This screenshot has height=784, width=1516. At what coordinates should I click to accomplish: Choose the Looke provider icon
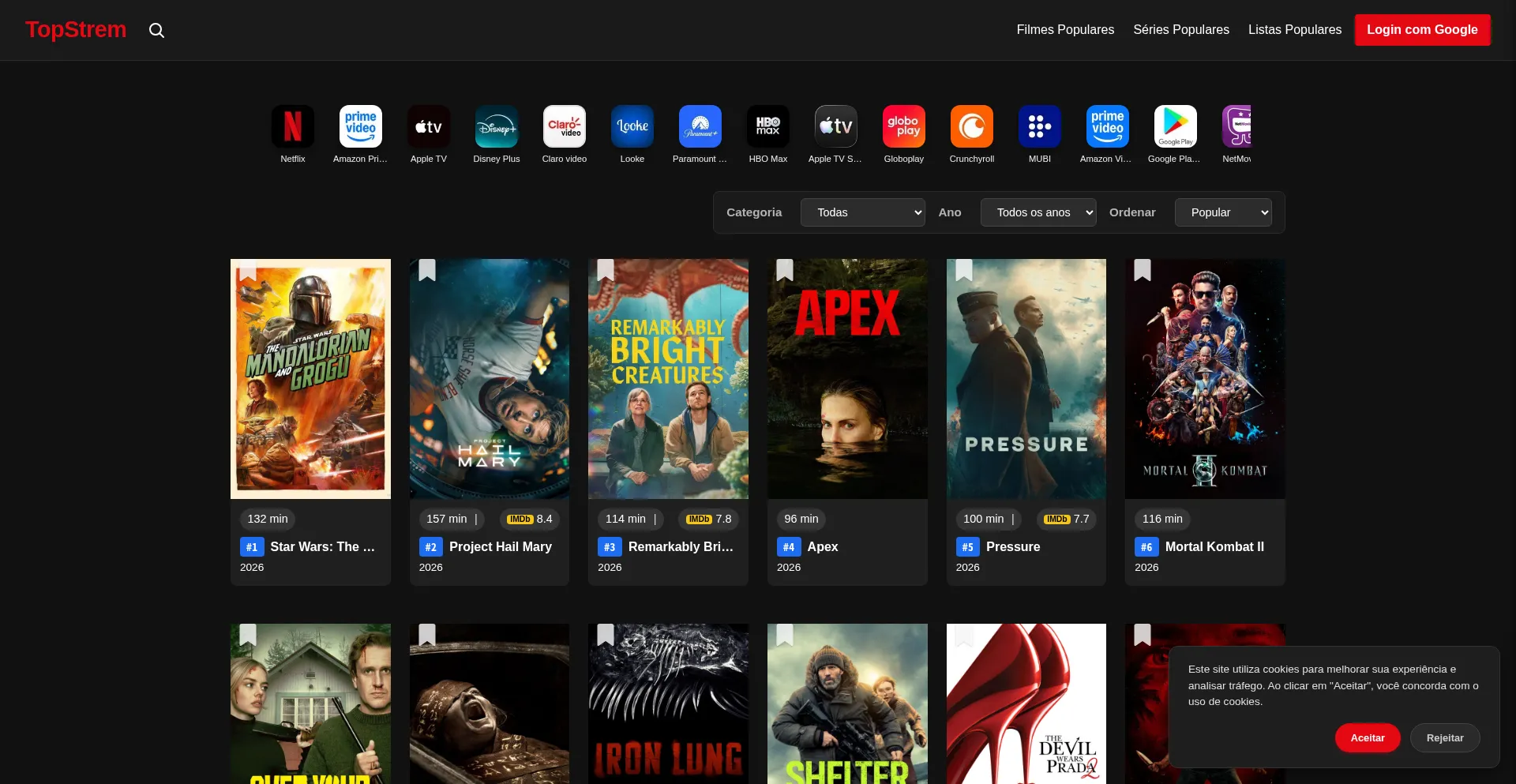tap(632, 126)
